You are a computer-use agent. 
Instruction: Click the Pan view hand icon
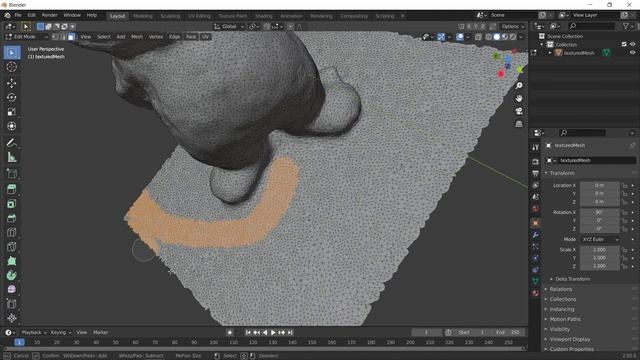pyautogui.click(x=519, y=98)
